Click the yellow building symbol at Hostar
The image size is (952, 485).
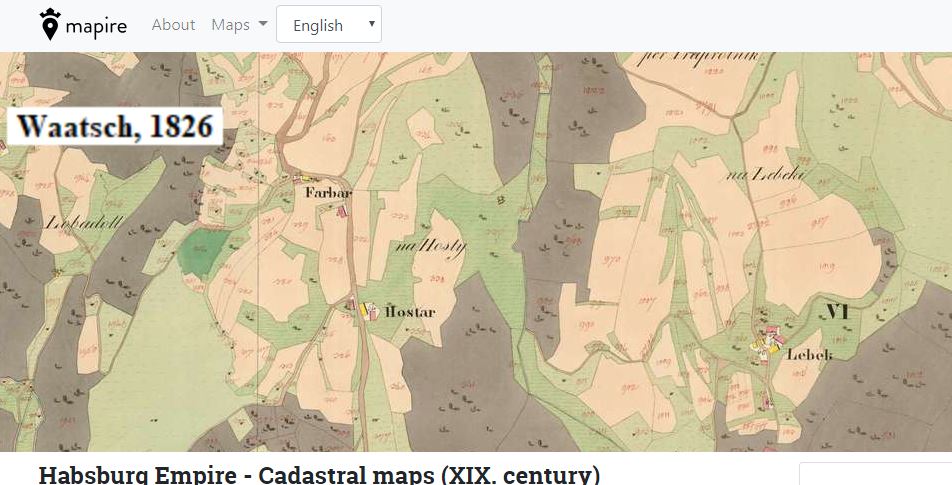click(368, 311)
